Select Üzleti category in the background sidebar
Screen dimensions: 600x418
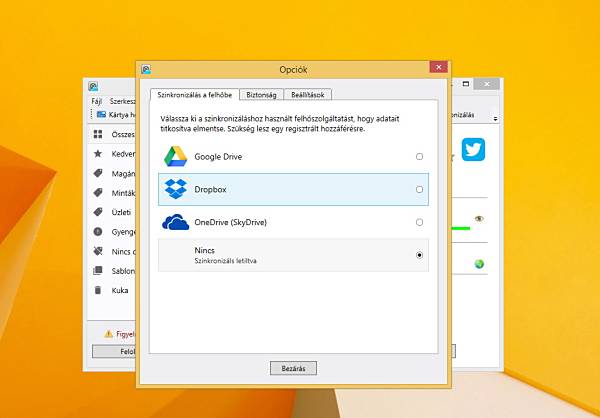pos(112,212)
